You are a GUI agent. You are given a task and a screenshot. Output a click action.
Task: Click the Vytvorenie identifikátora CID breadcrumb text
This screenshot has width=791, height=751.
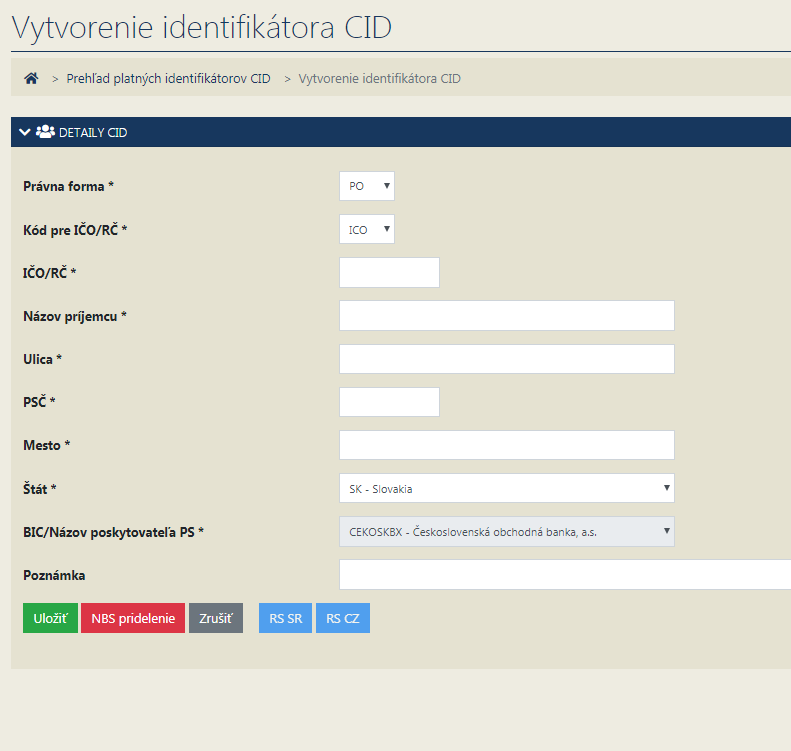(379, 79)
